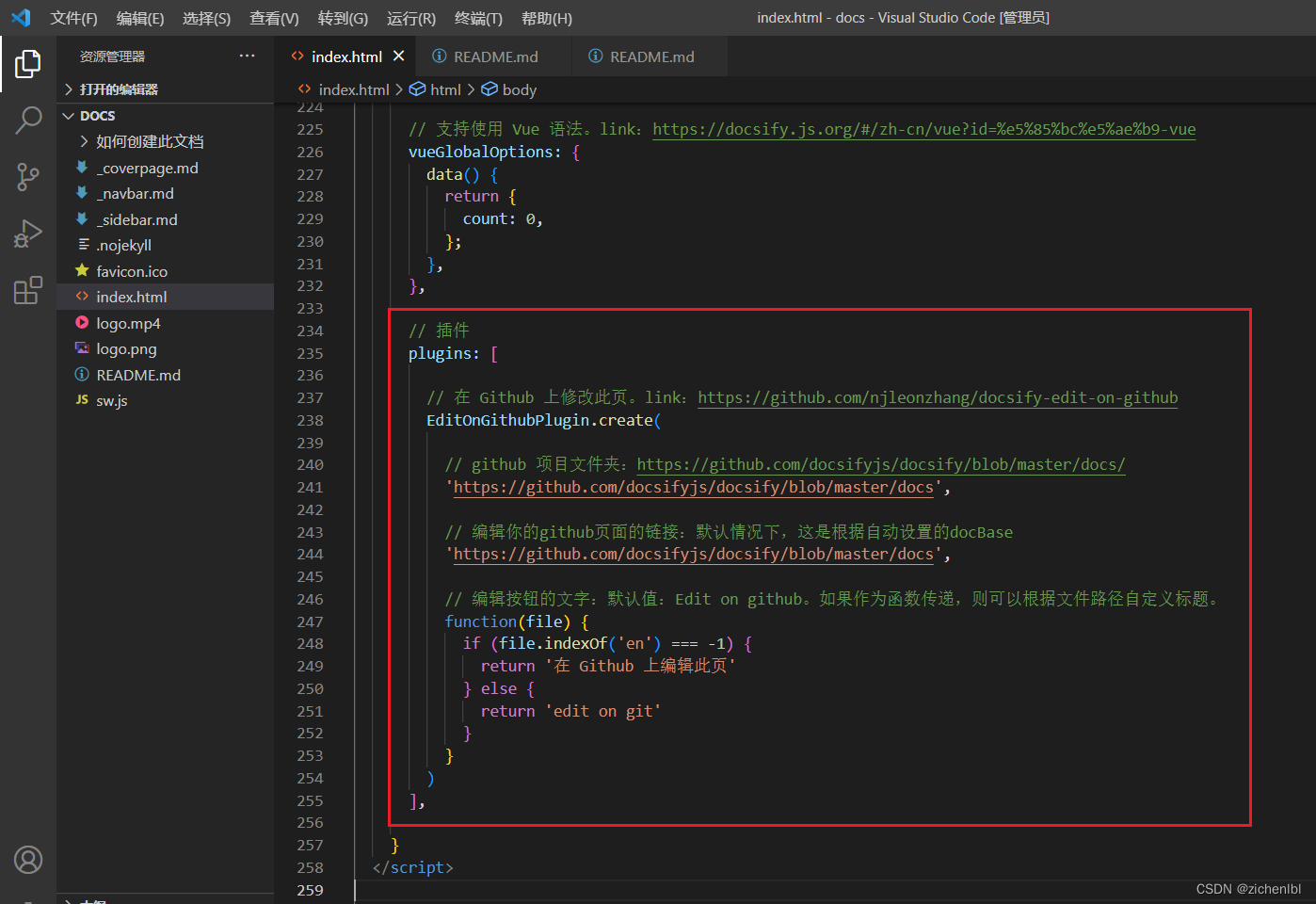Click body in the breadcrumb path
The width and height of the screenshot is (1316, 904).
pyautogui.click(x=519, y=89)
